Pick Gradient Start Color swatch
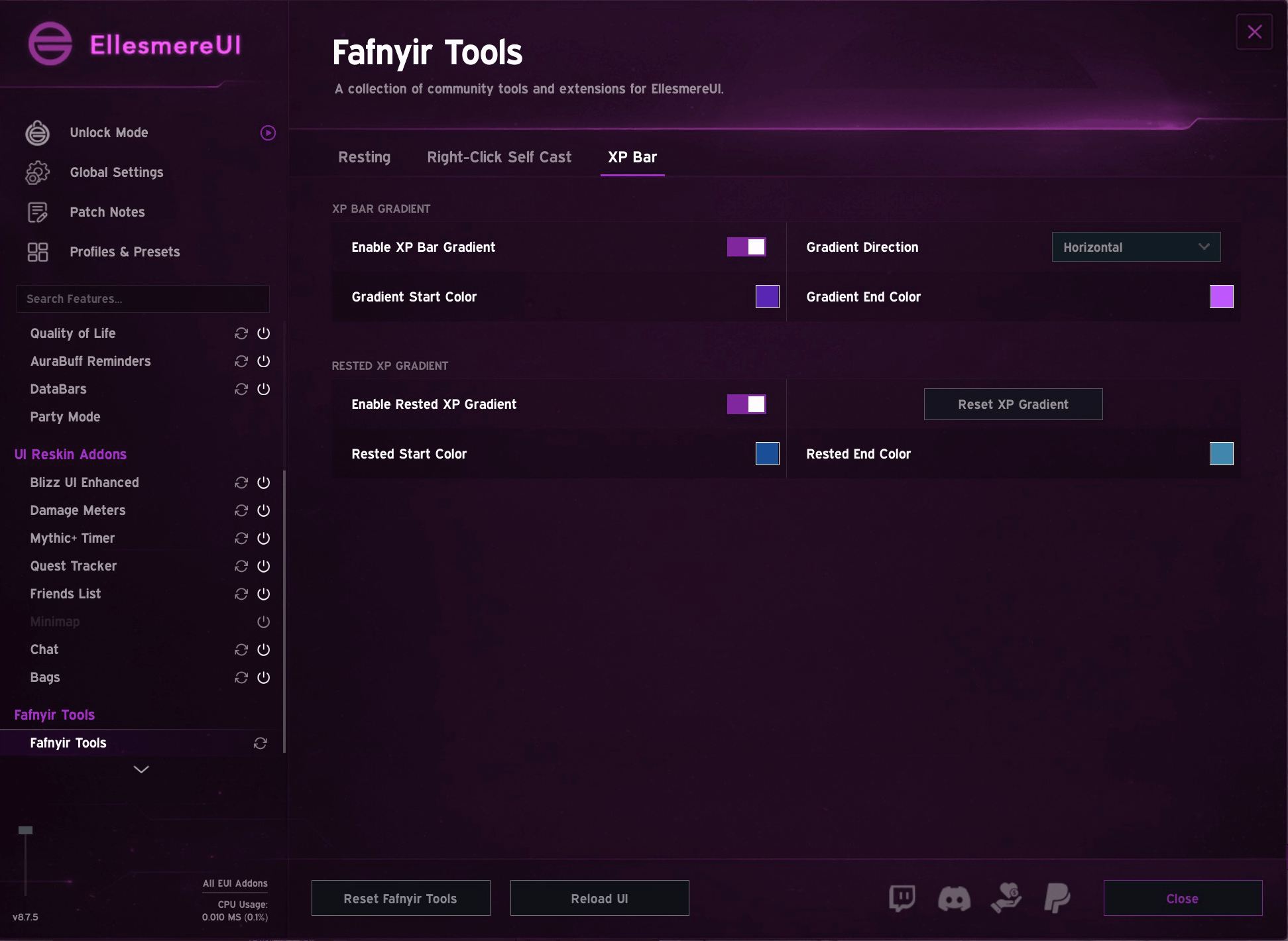This screenshot has height=941, width=1288. [768, 297]
